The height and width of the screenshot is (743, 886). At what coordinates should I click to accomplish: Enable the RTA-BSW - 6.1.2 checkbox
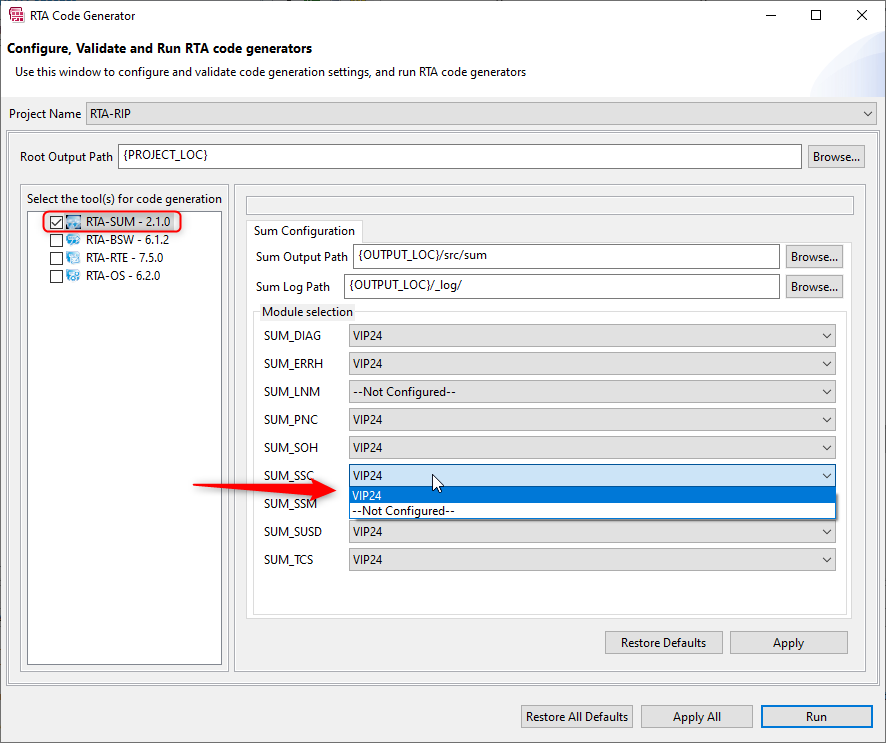[x=56, y=241]
